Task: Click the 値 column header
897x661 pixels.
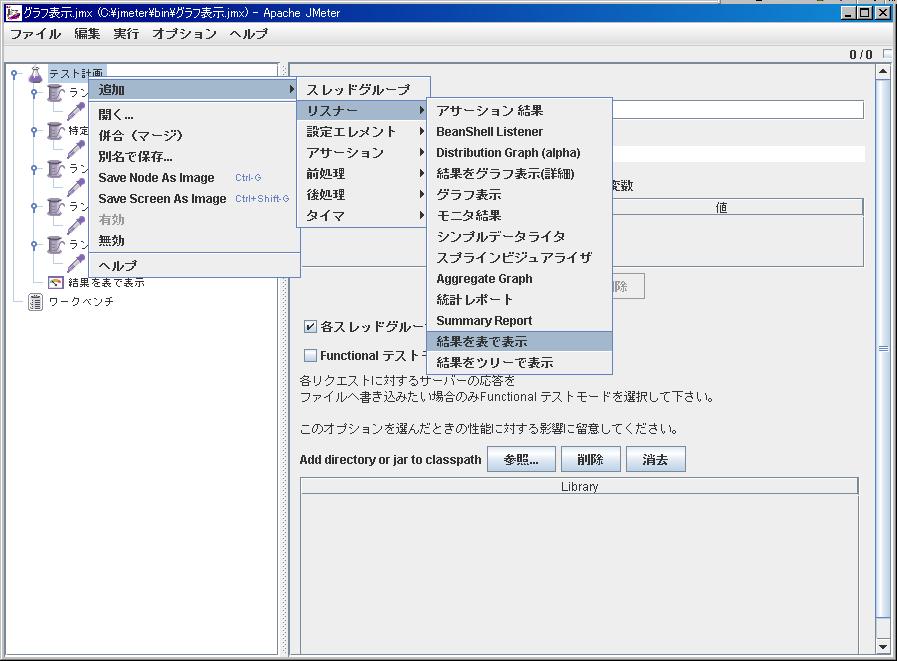Action: (721, 207)
